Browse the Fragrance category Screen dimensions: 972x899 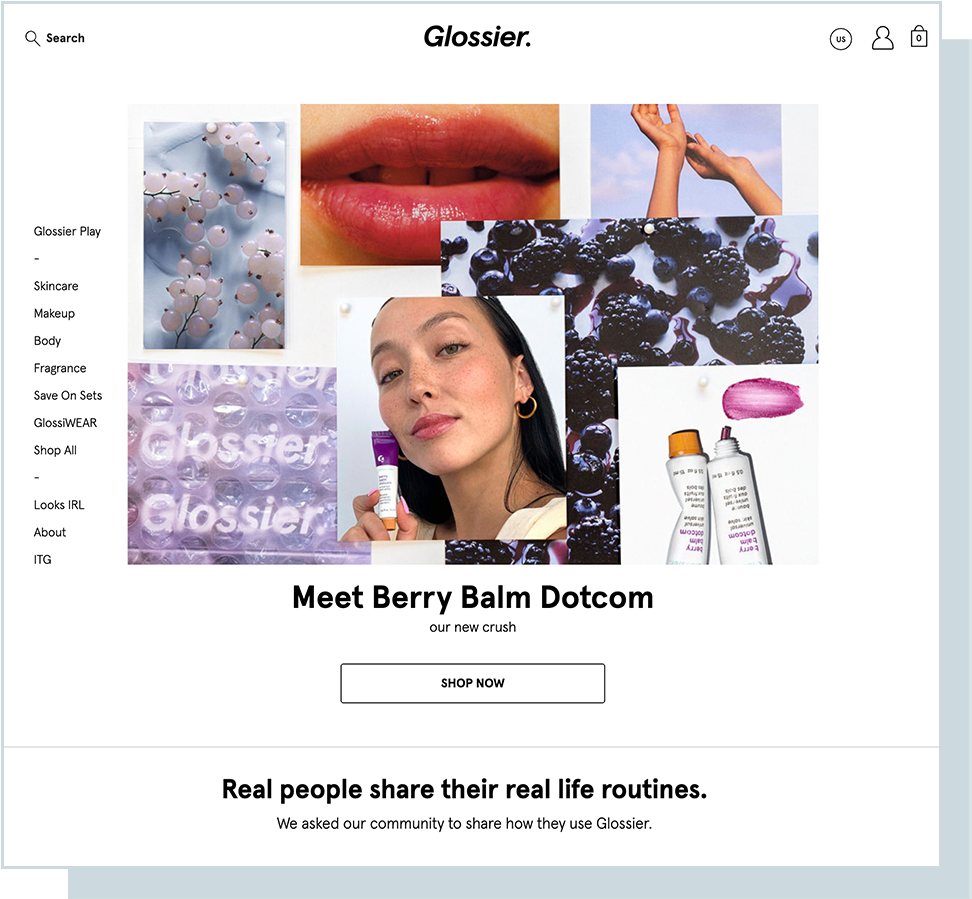pyautogui.click(x=60, y=368)
